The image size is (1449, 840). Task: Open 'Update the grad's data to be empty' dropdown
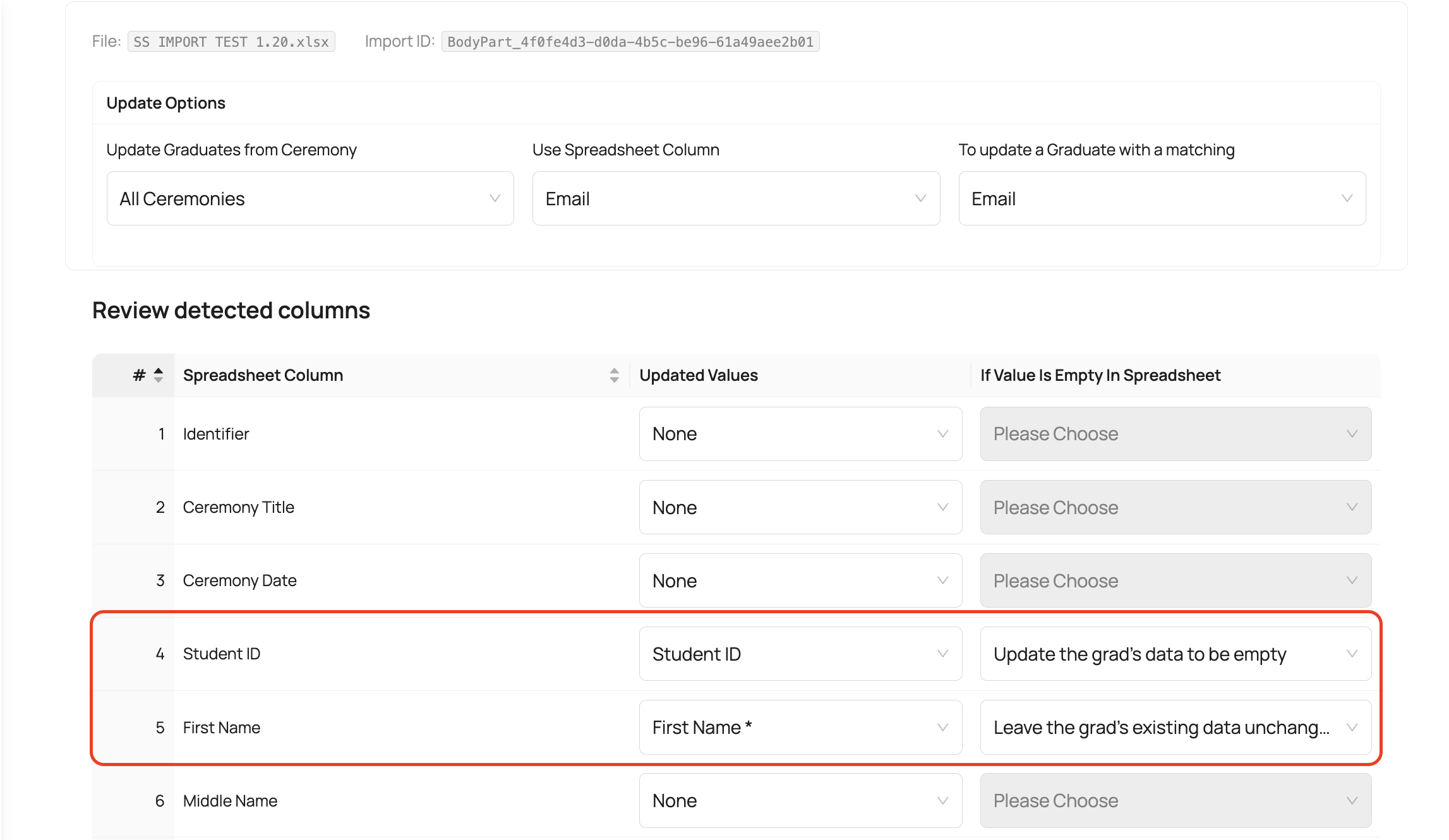(1175, 654)
